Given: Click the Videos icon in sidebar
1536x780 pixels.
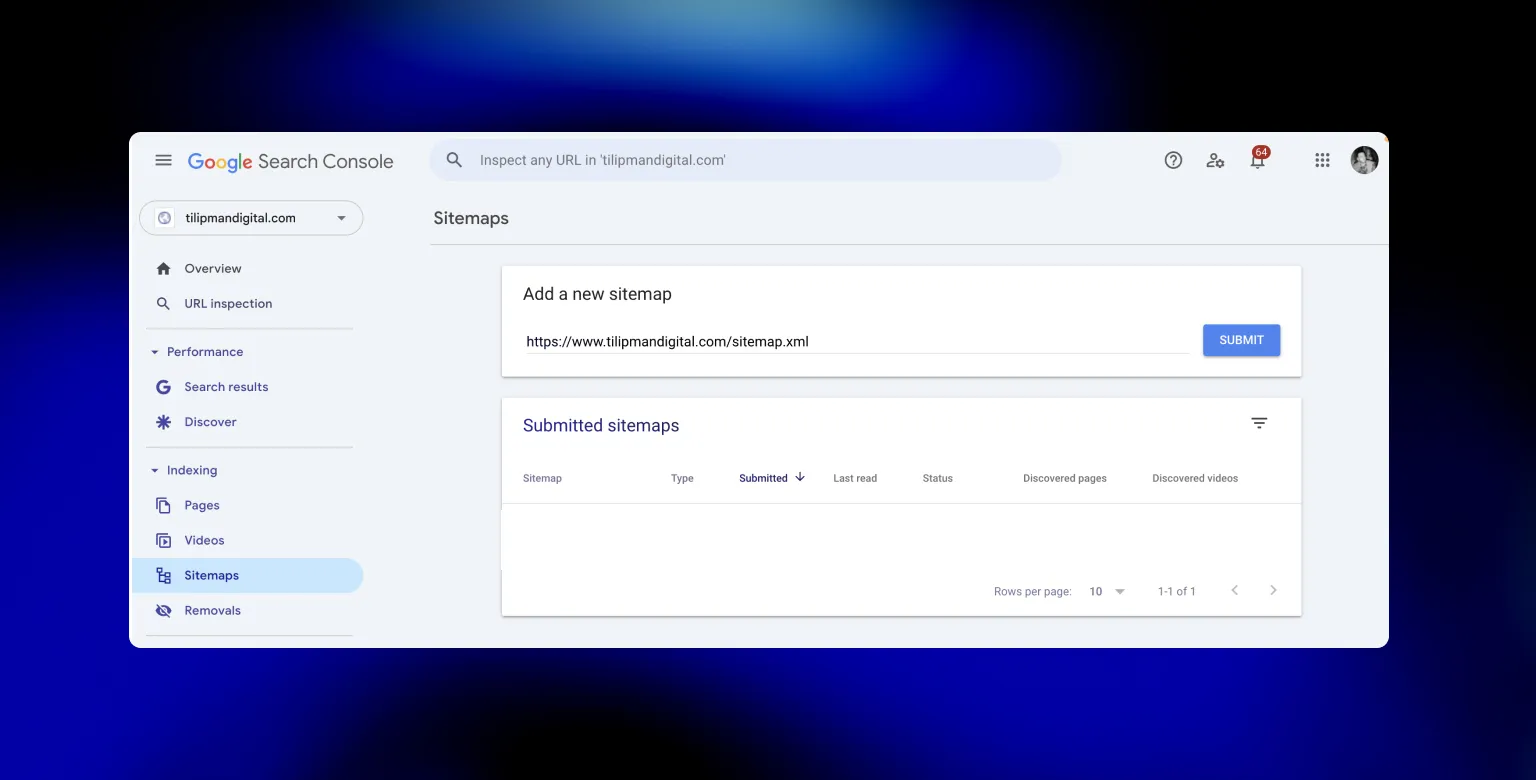Looking at the screenshot, I should point(163,540).
